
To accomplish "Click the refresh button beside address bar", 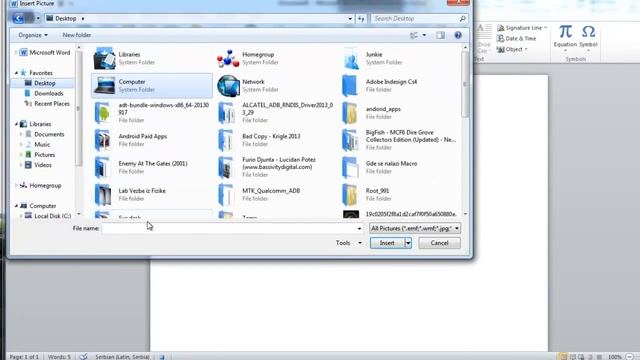I will [x=361, y=18].
